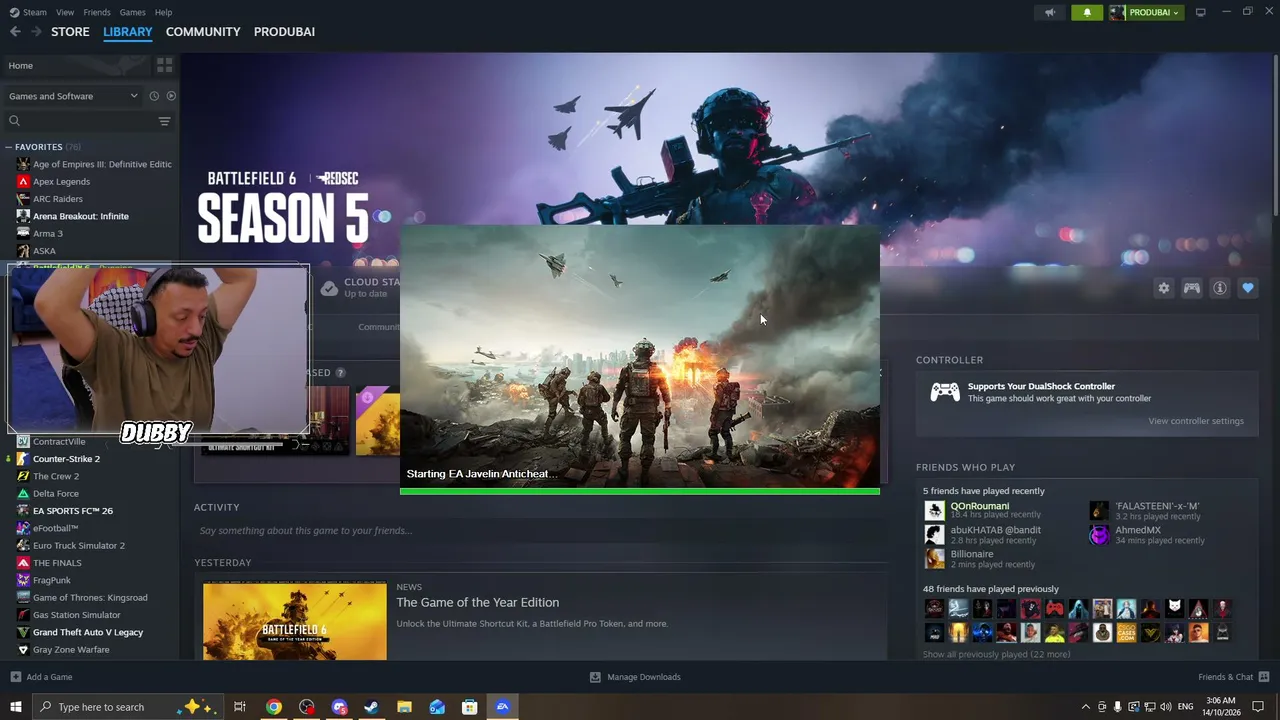
Task: Open the Steam icon in the taskbar
Action: tap(371, 707)
